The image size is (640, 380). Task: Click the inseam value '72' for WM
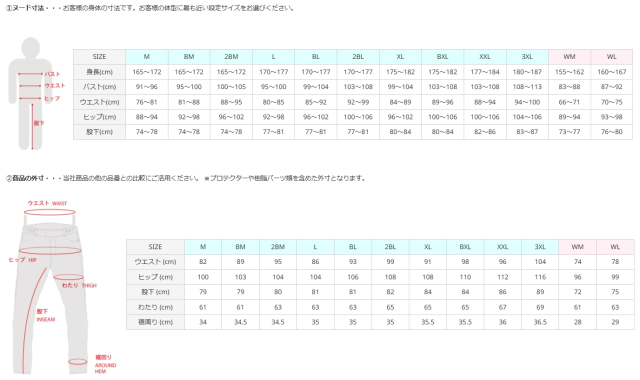click(x=577, y=292)
